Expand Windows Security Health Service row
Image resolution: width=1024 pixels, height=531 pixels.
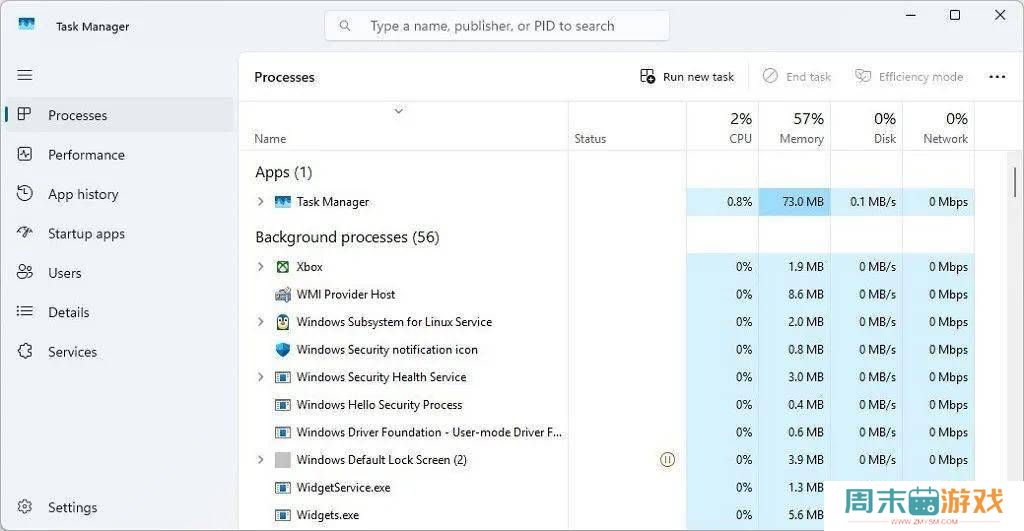tap(261, 377)
